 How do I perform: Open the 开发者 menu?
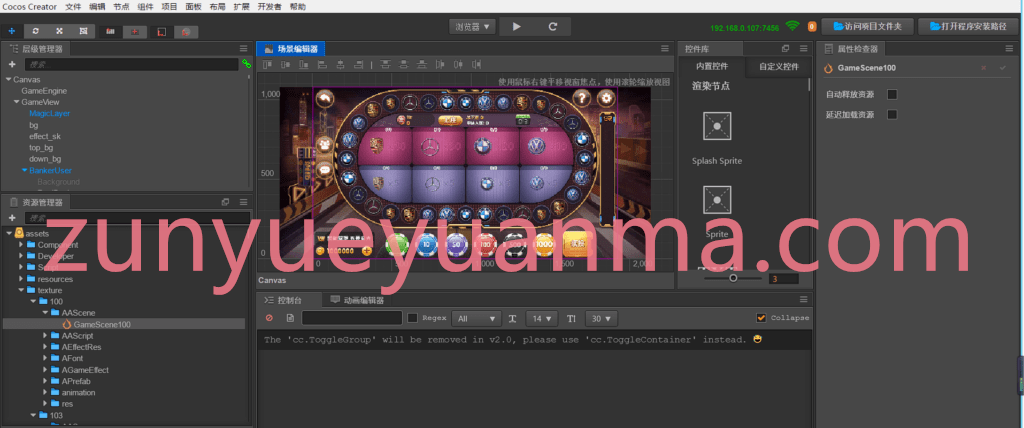270,7
